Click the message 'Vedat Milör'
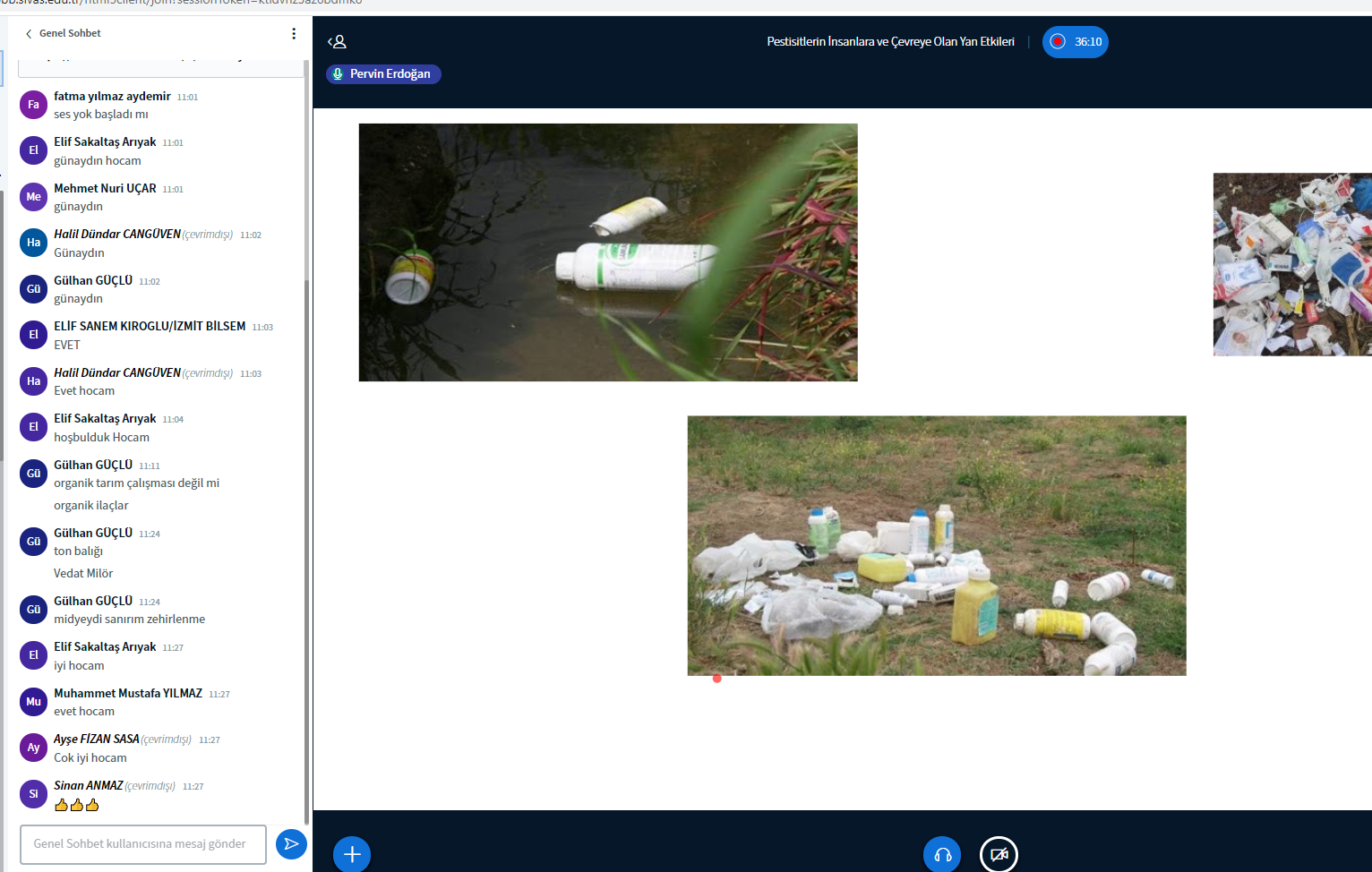 83,574
